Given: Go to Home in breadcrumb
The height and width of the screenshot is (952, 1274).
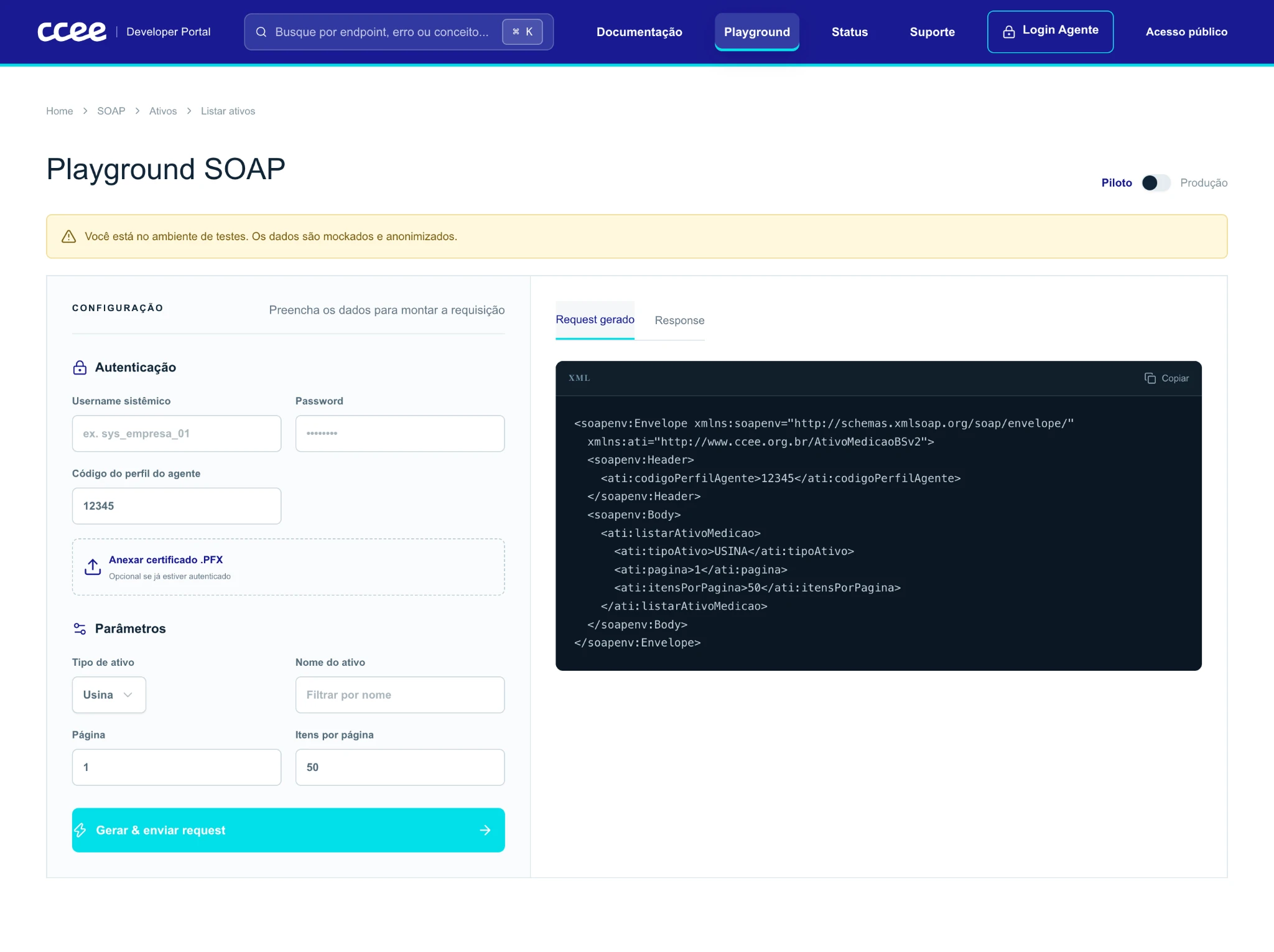Looking at the screenshot, I should click(60, 111).
